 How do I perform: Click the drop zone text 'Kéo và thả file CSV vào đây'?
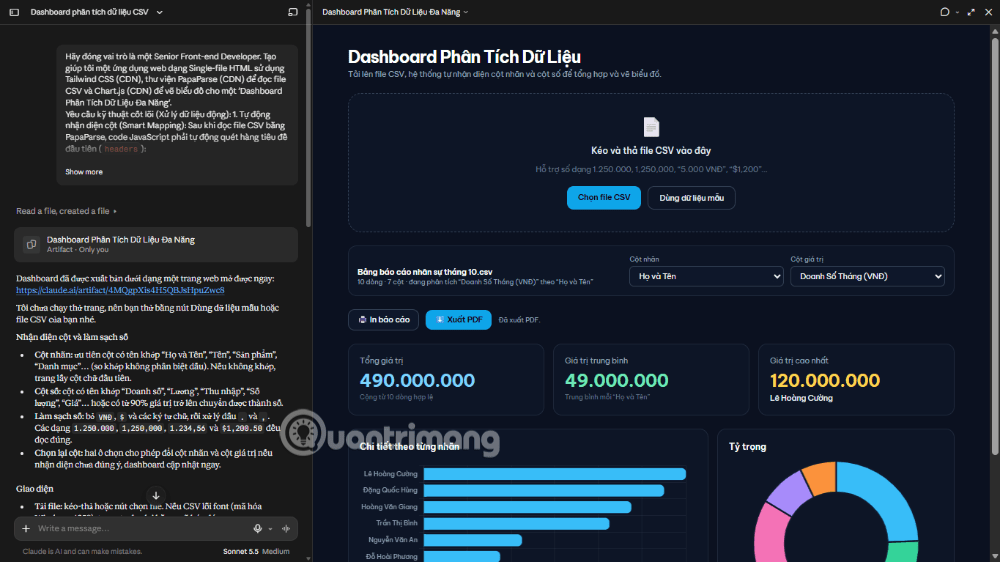tap(651, 151)
